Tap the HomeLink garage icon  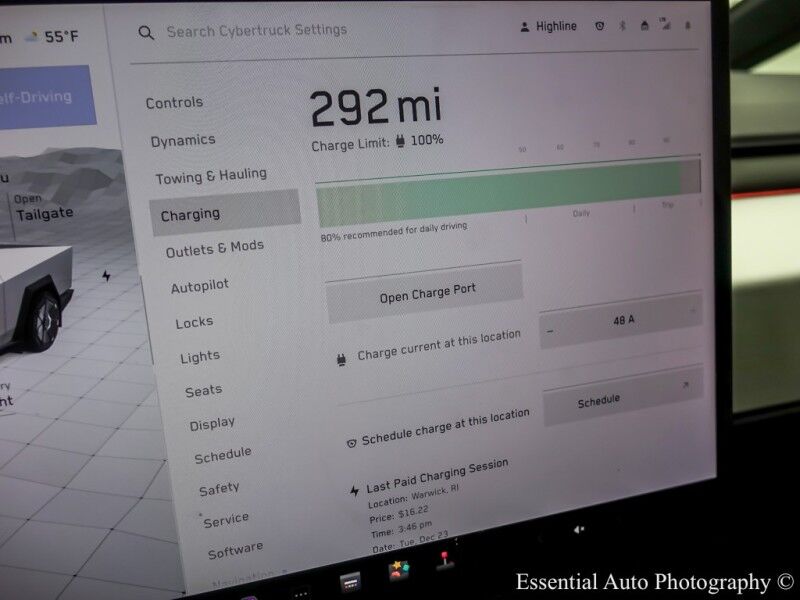(644, 27)
